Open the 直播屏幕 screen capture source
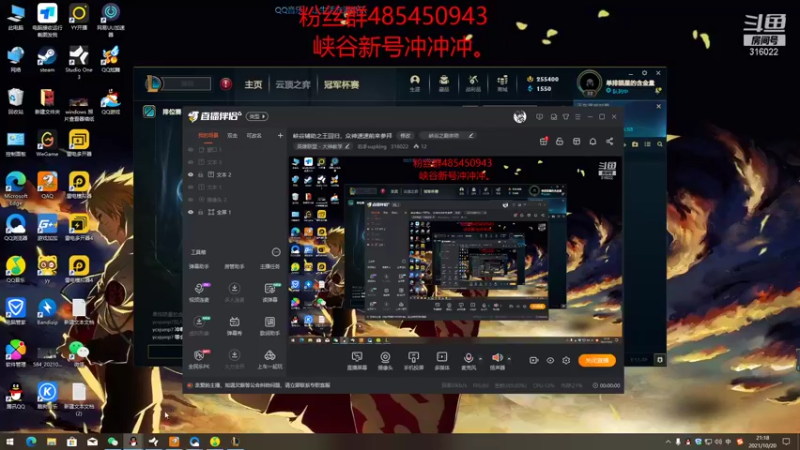This screenshot has width=800, height=450. [357, 360]
